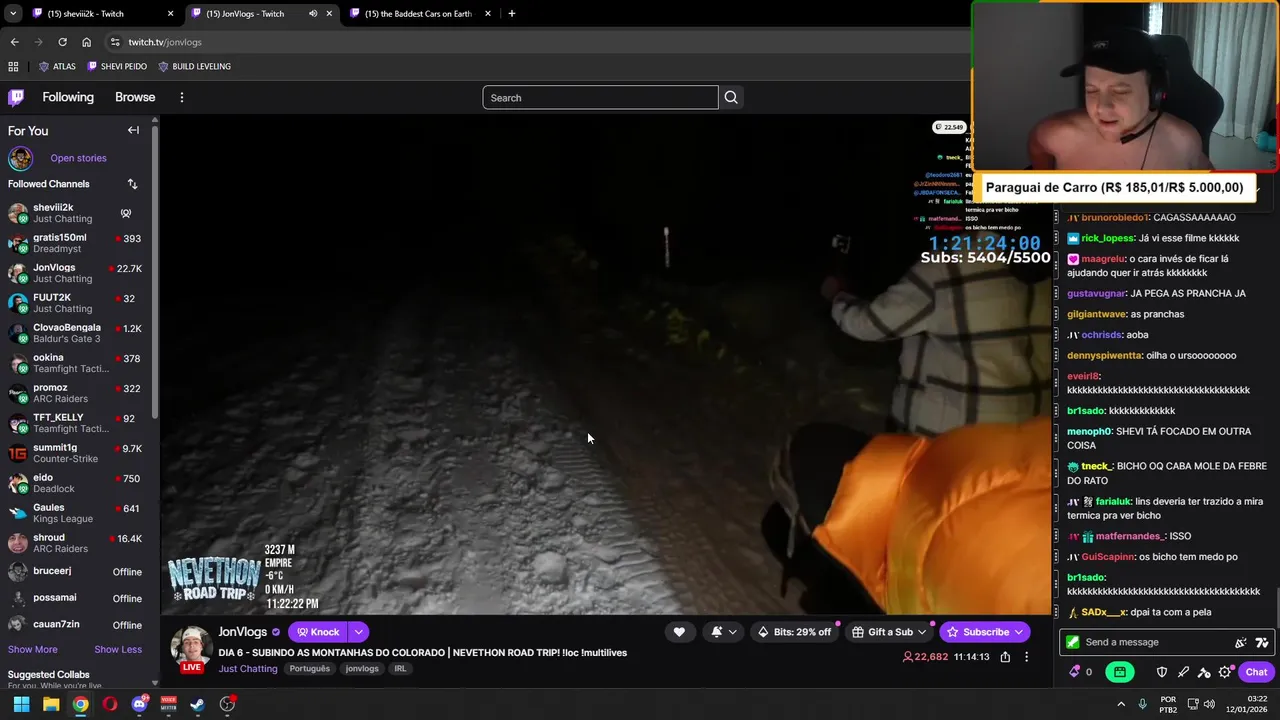The width and height of the screenshot is (1280, 720).
Task: Open the Gaules channel in sidebar
Action: 77,513
